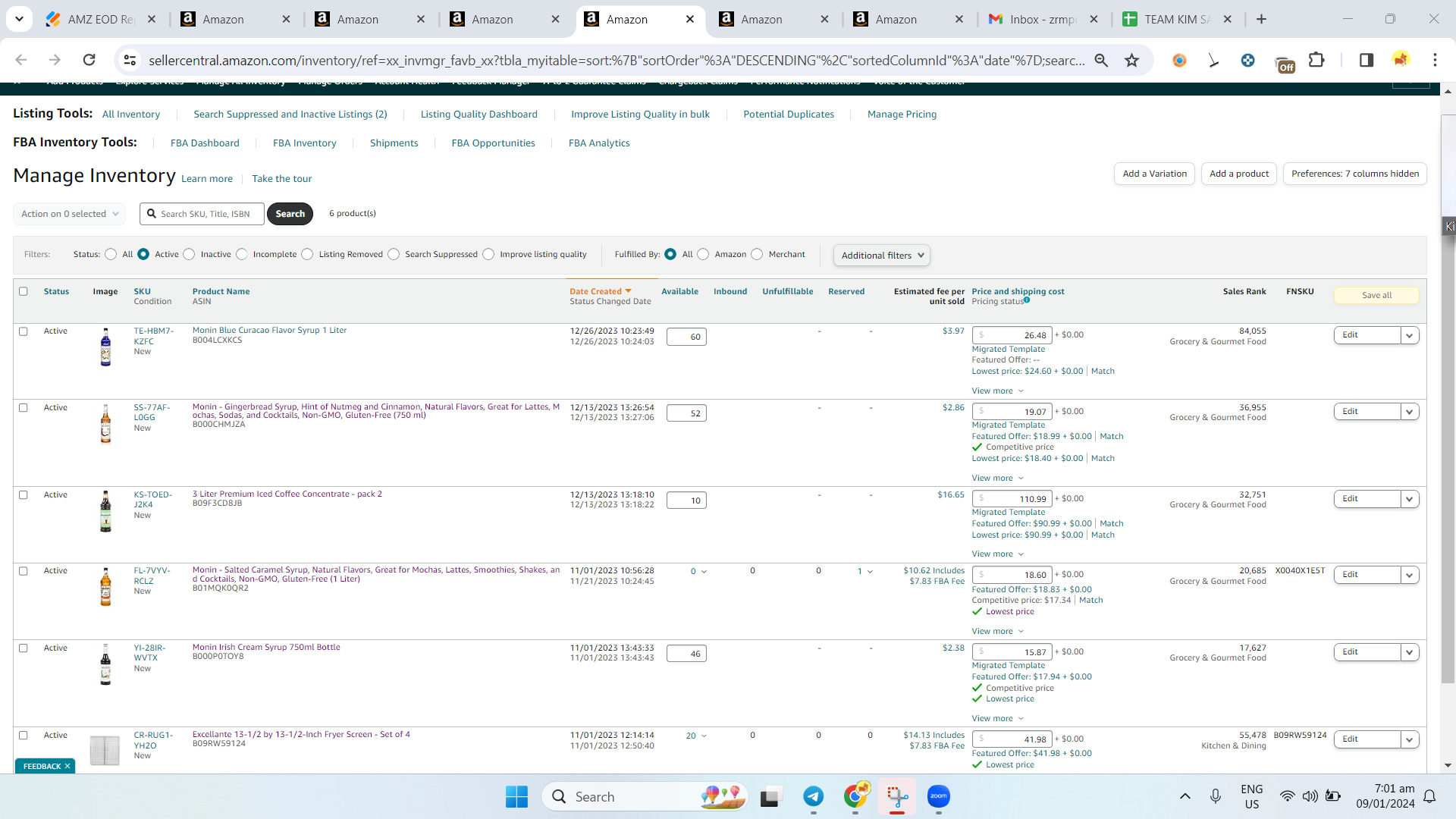Expand Additional filters dropdown
1456x819 pixels.
882,256
